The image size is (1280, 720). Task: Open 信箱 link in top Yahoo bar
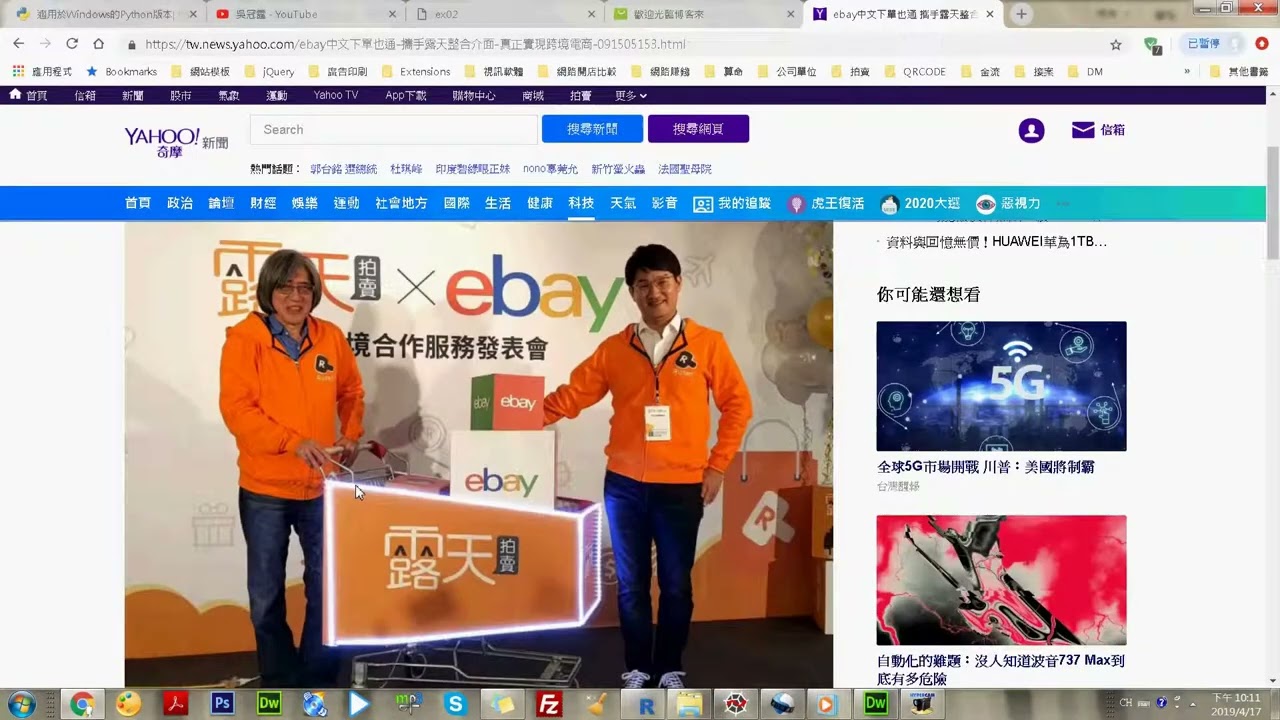tap(85, 95)
